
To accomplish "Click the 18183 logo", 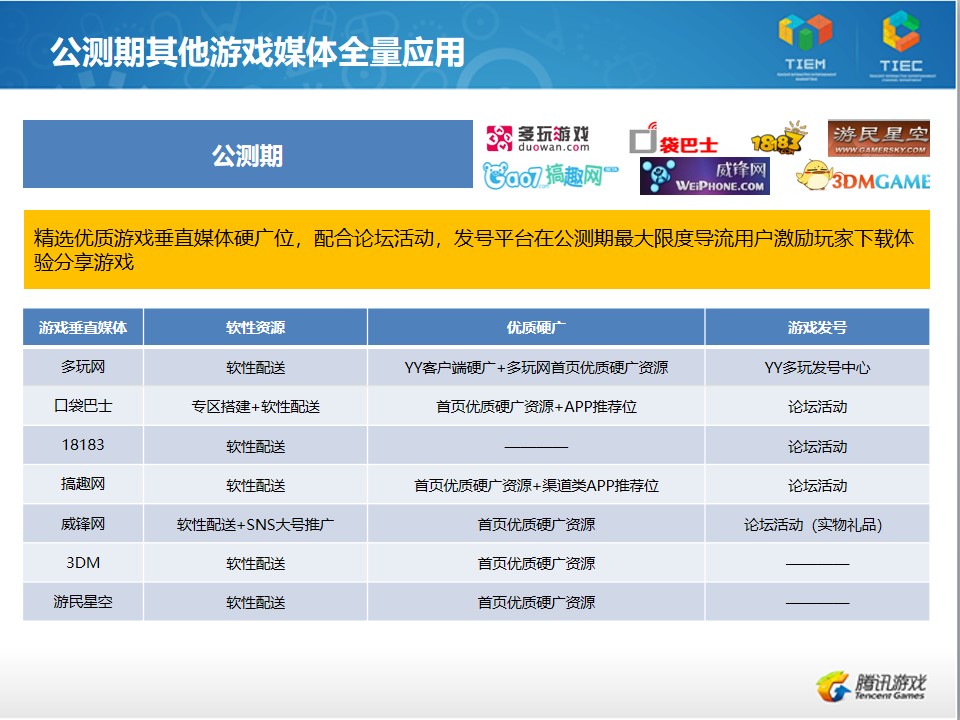I will [779, 138].
